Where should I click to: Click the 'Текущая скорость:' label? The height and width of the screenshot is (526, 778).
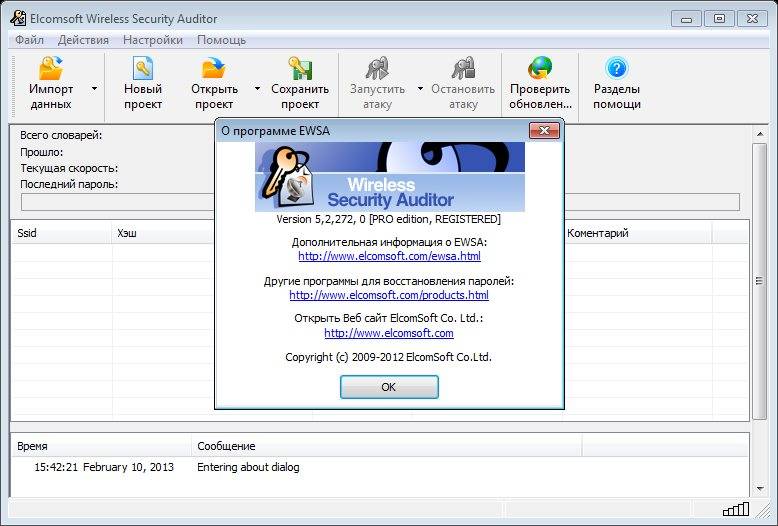coord(69,168)
